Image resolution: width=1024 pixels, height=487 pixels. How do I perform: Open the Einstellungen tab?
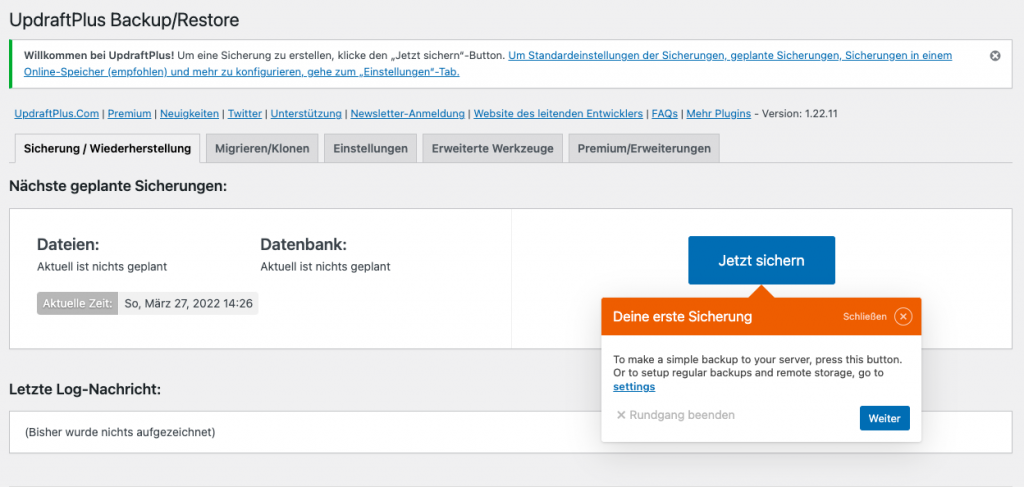370,148
